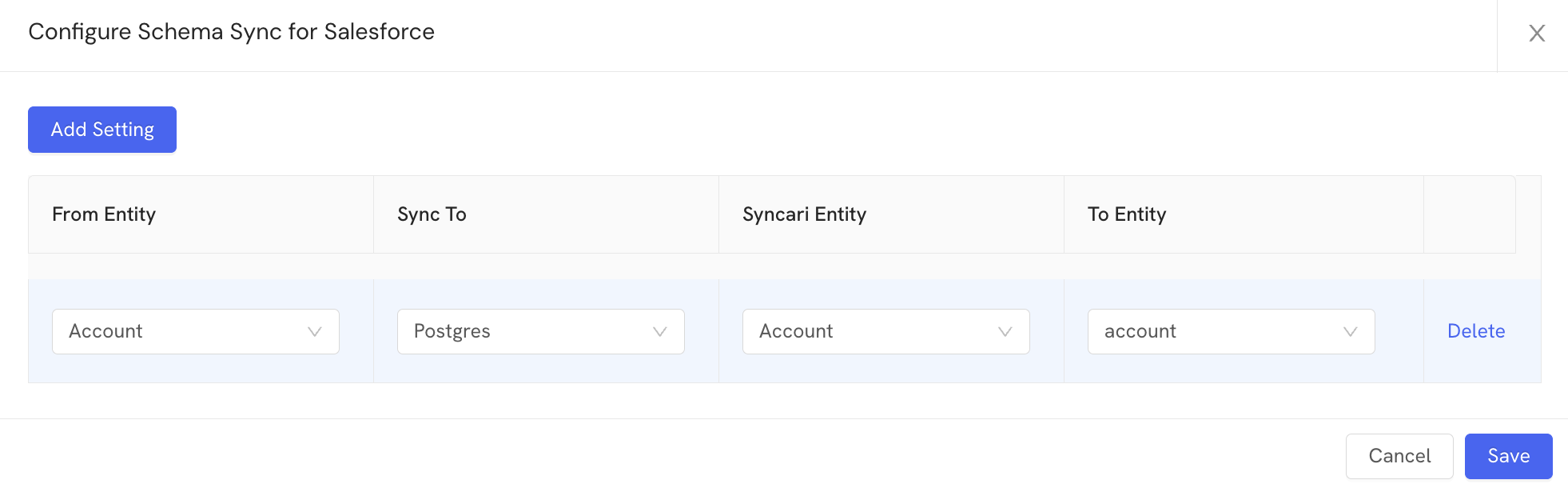
Task: Open the Syncari Entity Account dropdown
Action: click(x=886, y=331)
